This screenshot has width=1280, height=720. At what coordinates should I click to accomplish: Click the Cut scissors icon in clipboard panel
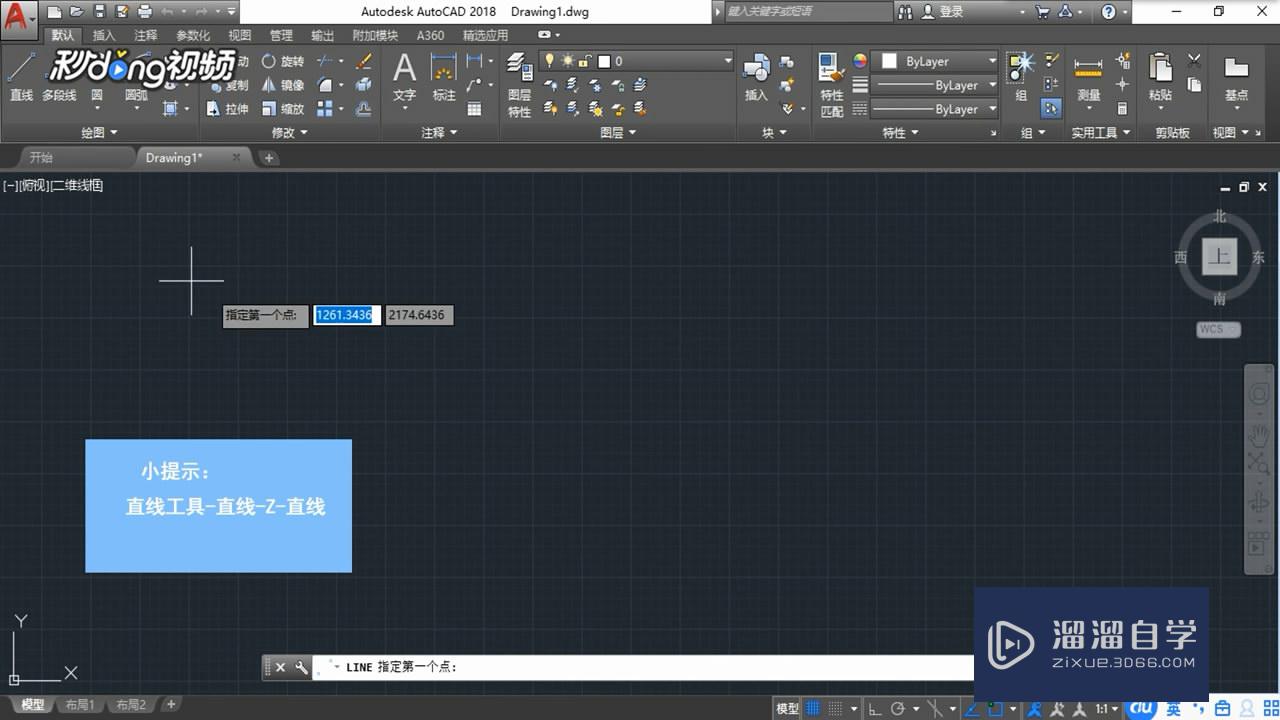point(1194,61)
